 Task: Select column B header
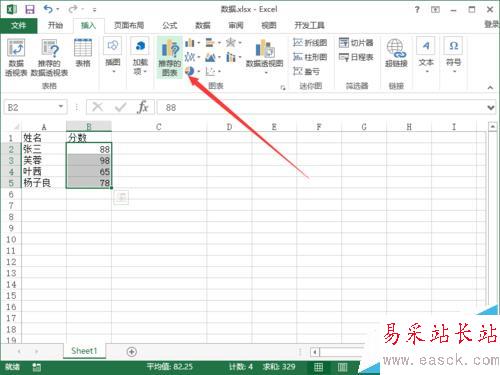click(x=89, y=127)
